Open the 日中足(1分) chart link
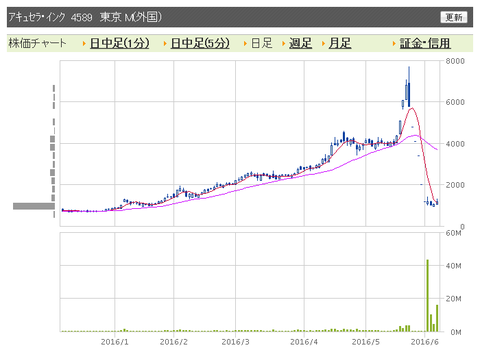 (x=120, y=43)
